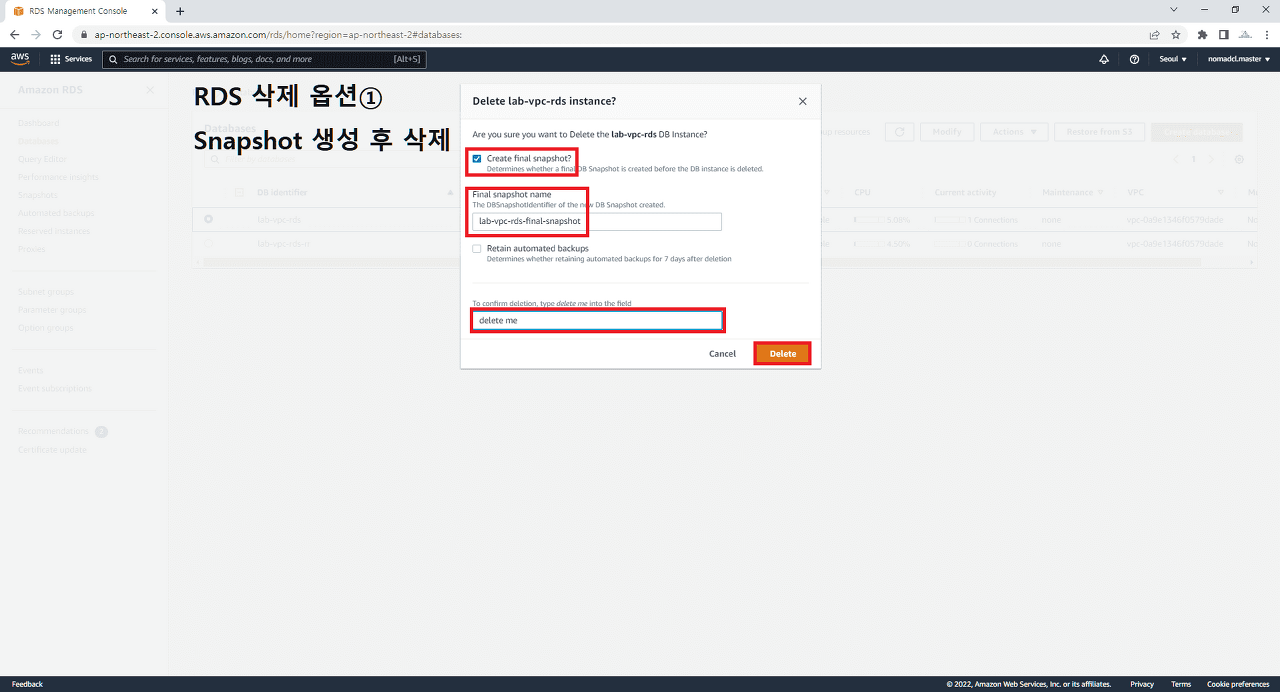Open the Chrome three-dot menu
Image resolution: width=1280 pixels, height=692 pixels.
[x=1266, y=34]
